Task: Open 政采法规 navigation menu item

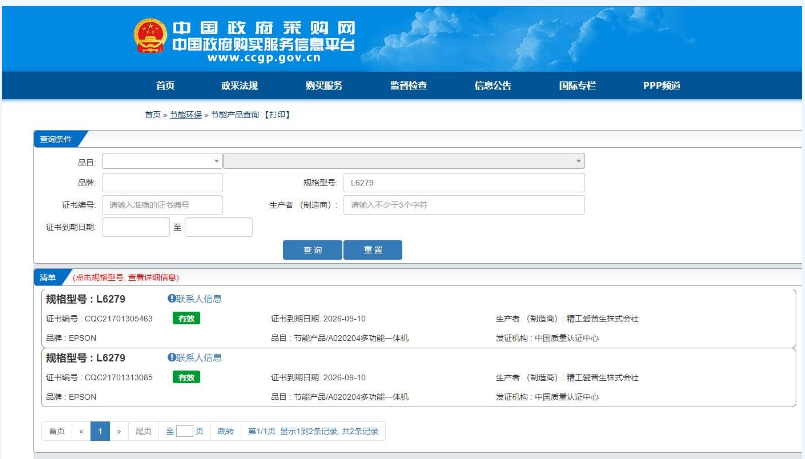Action: (x=239, y=86)
